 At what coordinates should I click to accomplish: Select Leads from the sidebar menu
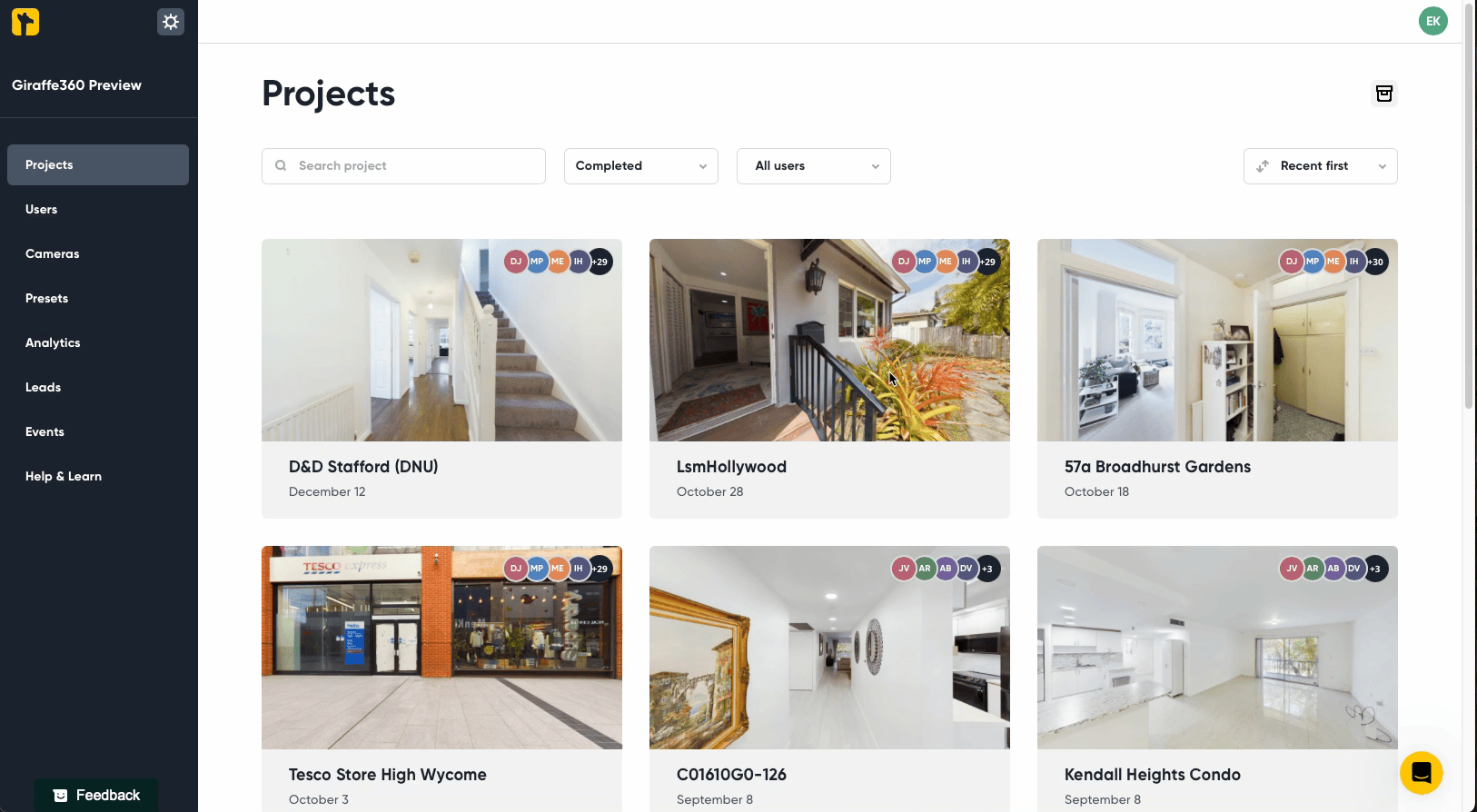pos(44,388)
